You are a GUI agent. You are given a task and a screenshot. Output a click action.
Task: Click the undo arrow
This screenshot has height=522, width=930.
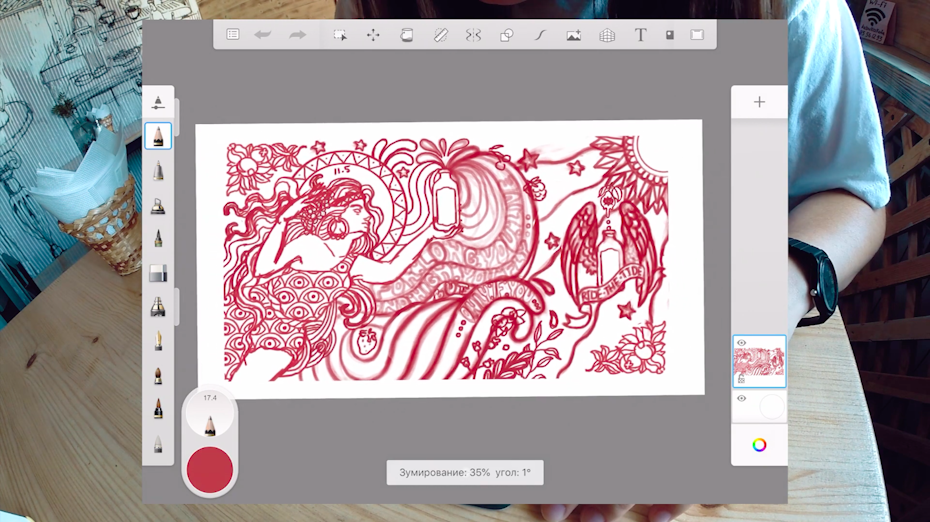263,34
